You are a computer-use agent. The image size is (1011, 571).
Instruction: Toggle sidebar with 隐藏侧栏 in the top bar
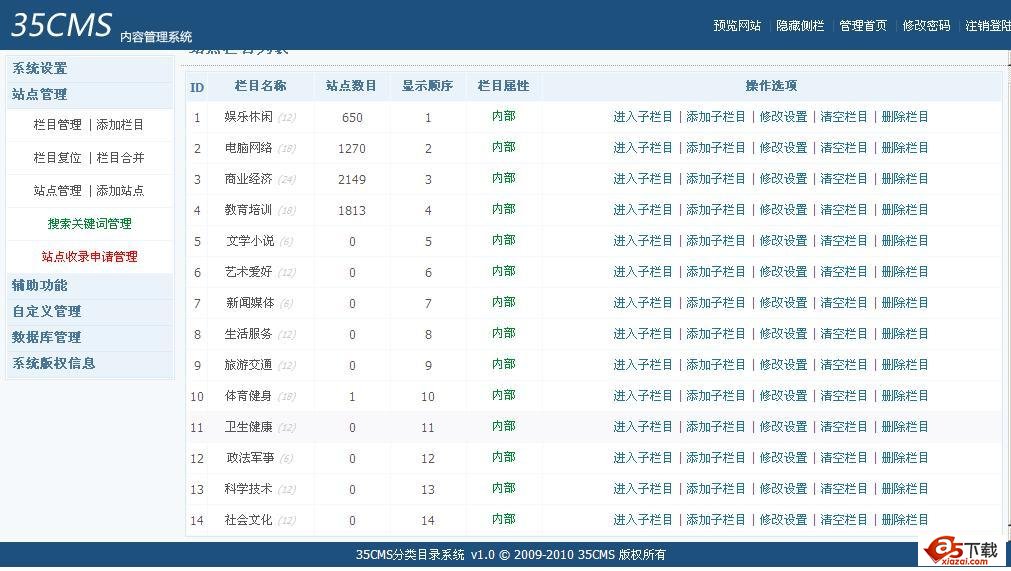point(800,26)
